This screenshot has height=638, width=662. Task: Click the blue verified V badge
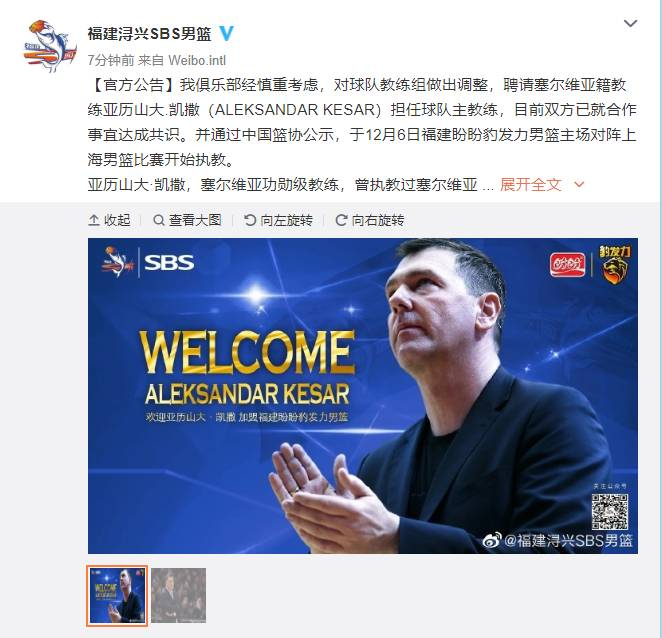click(x=226, y=33)
